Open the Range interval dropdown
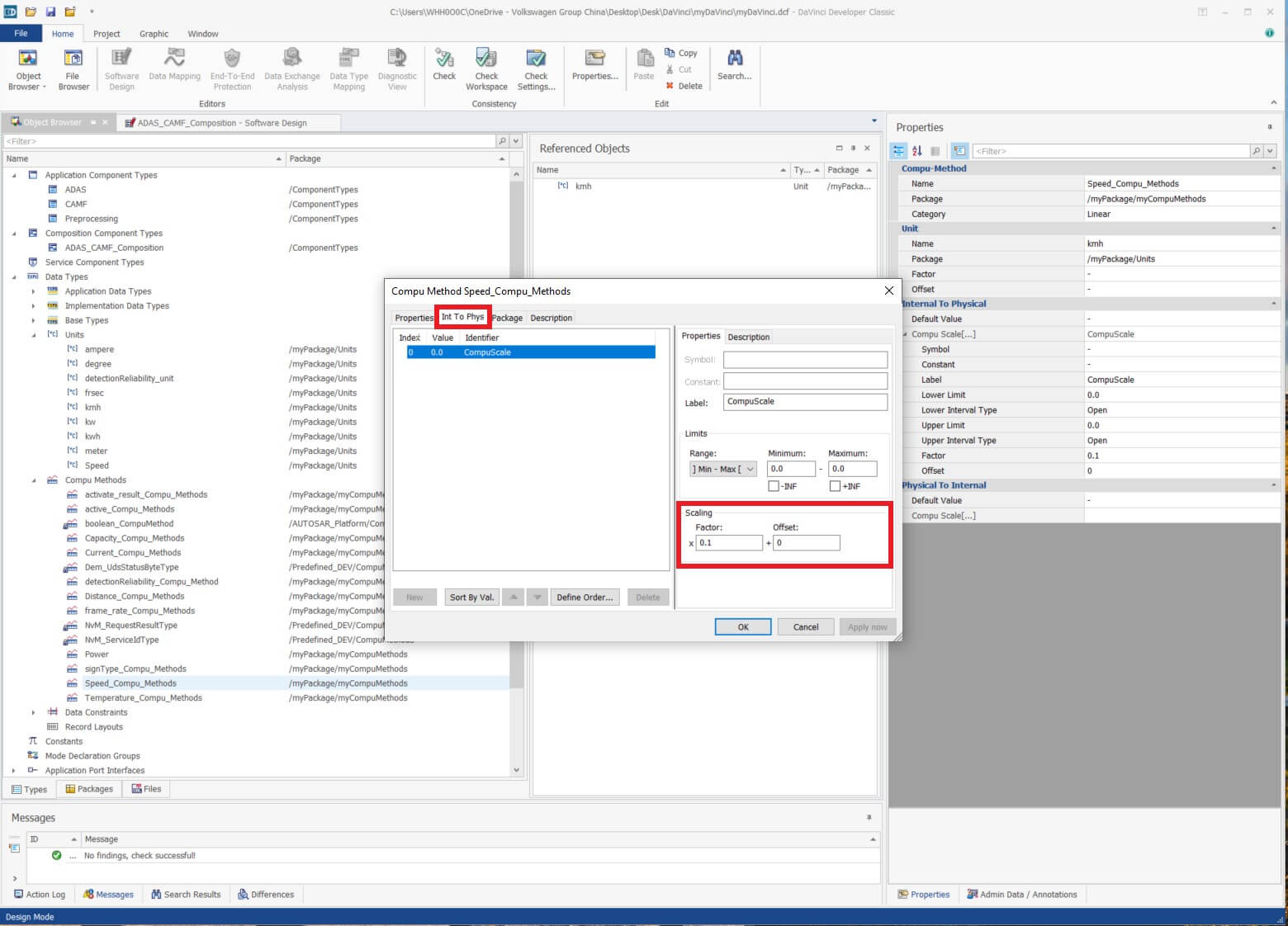 723,469
